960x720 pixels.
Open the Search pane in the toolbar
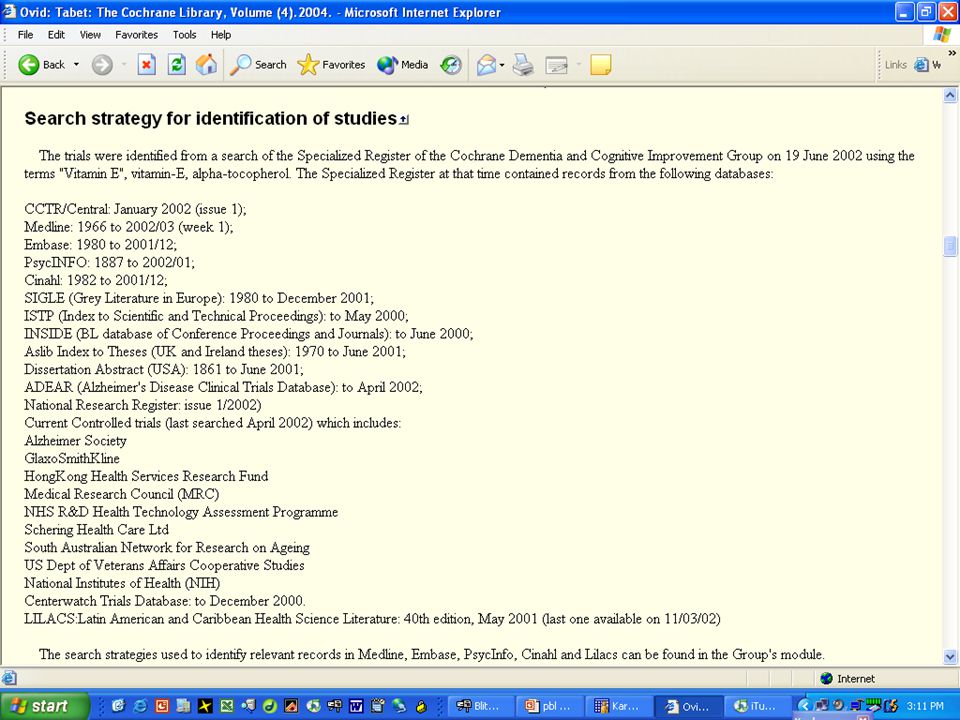point(258,64)
